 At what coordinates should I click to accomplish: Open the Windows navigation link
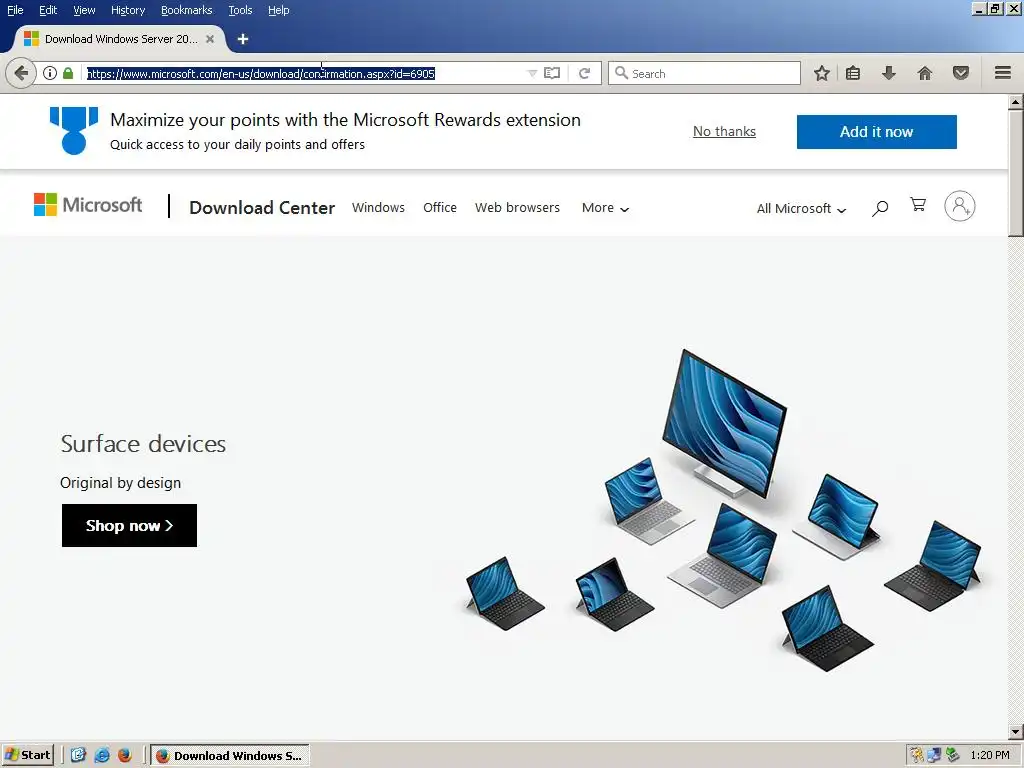(378, 208)
